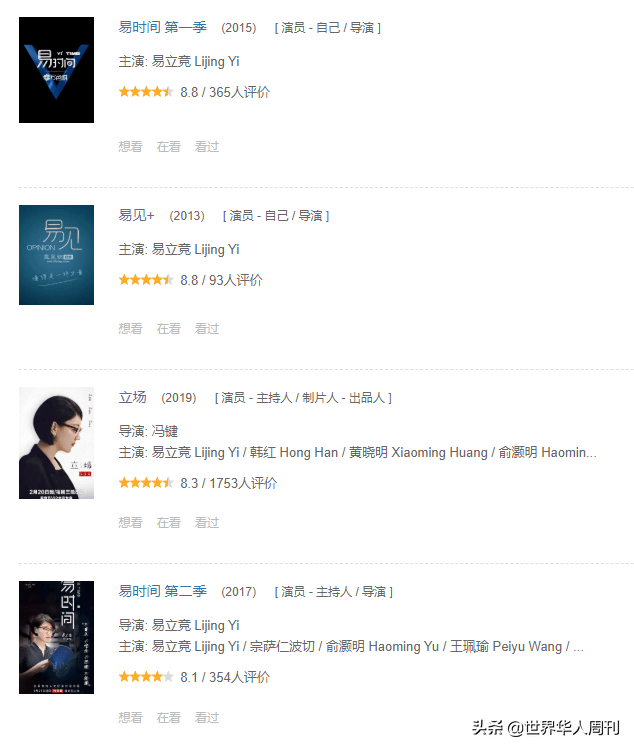Open the 易见+ poster thumbnail
This screenshot has height=750, width=634.
[56, 255]
